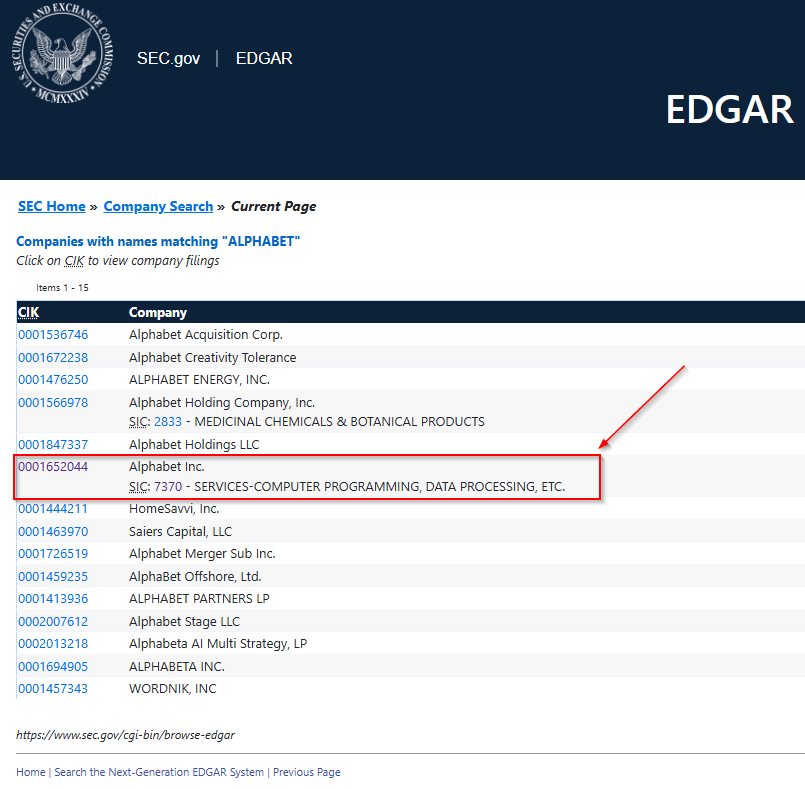Open CIK 0001566978 for Alphabet Holding Company
This screenshot has width=805, height=789.
click(53, 403)
